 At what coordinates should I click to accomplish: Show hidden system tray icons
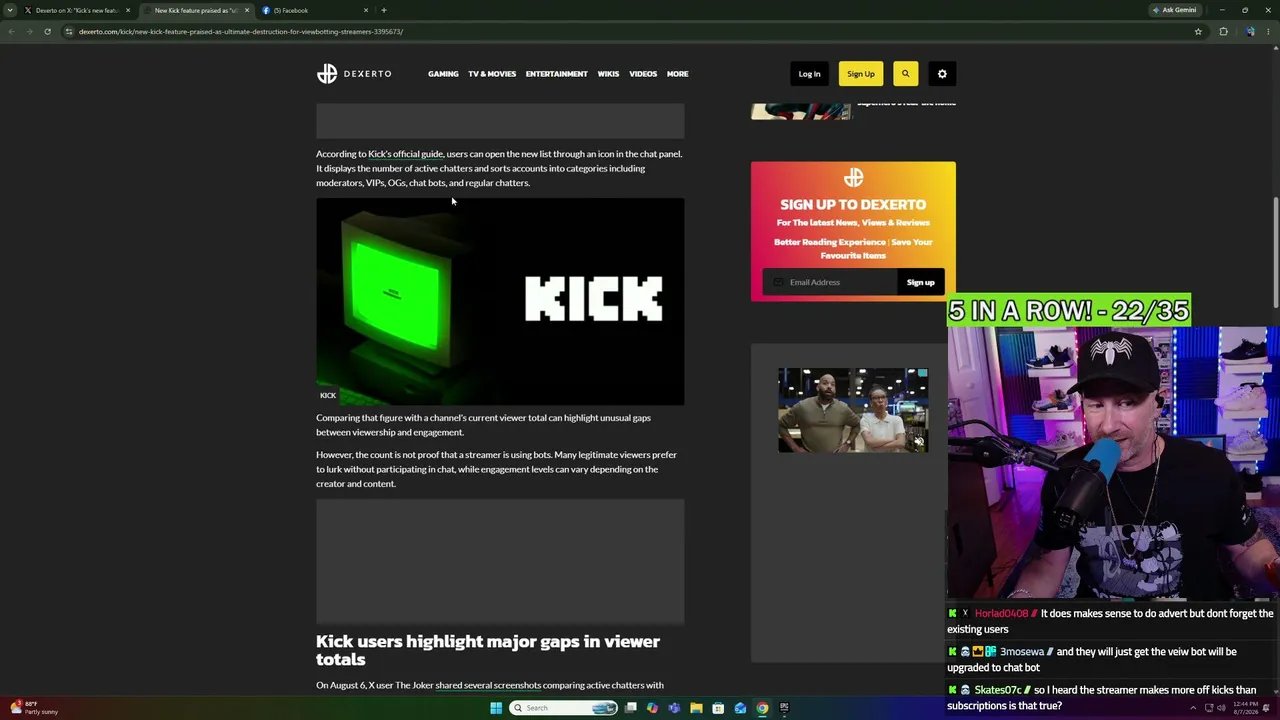click(1192, 708)
